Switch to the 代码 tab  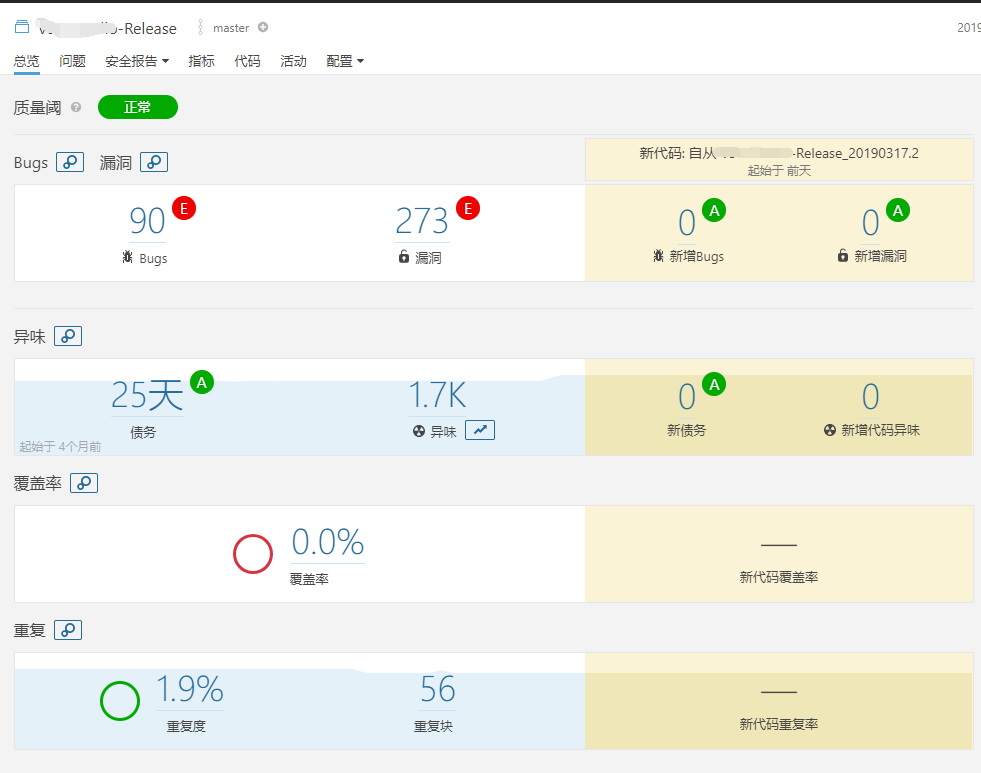tap(247, 61)
